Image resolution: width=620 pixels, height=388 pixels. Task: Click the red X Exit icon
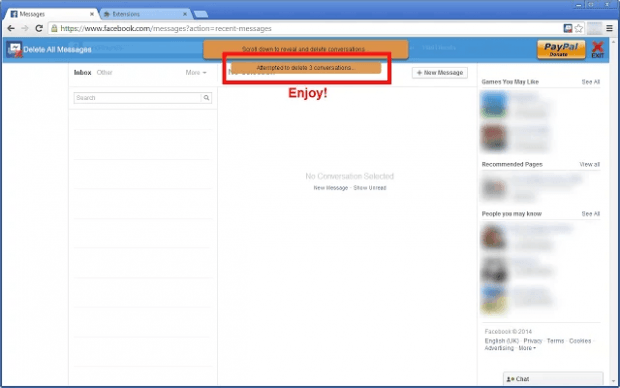pos(597,49)
